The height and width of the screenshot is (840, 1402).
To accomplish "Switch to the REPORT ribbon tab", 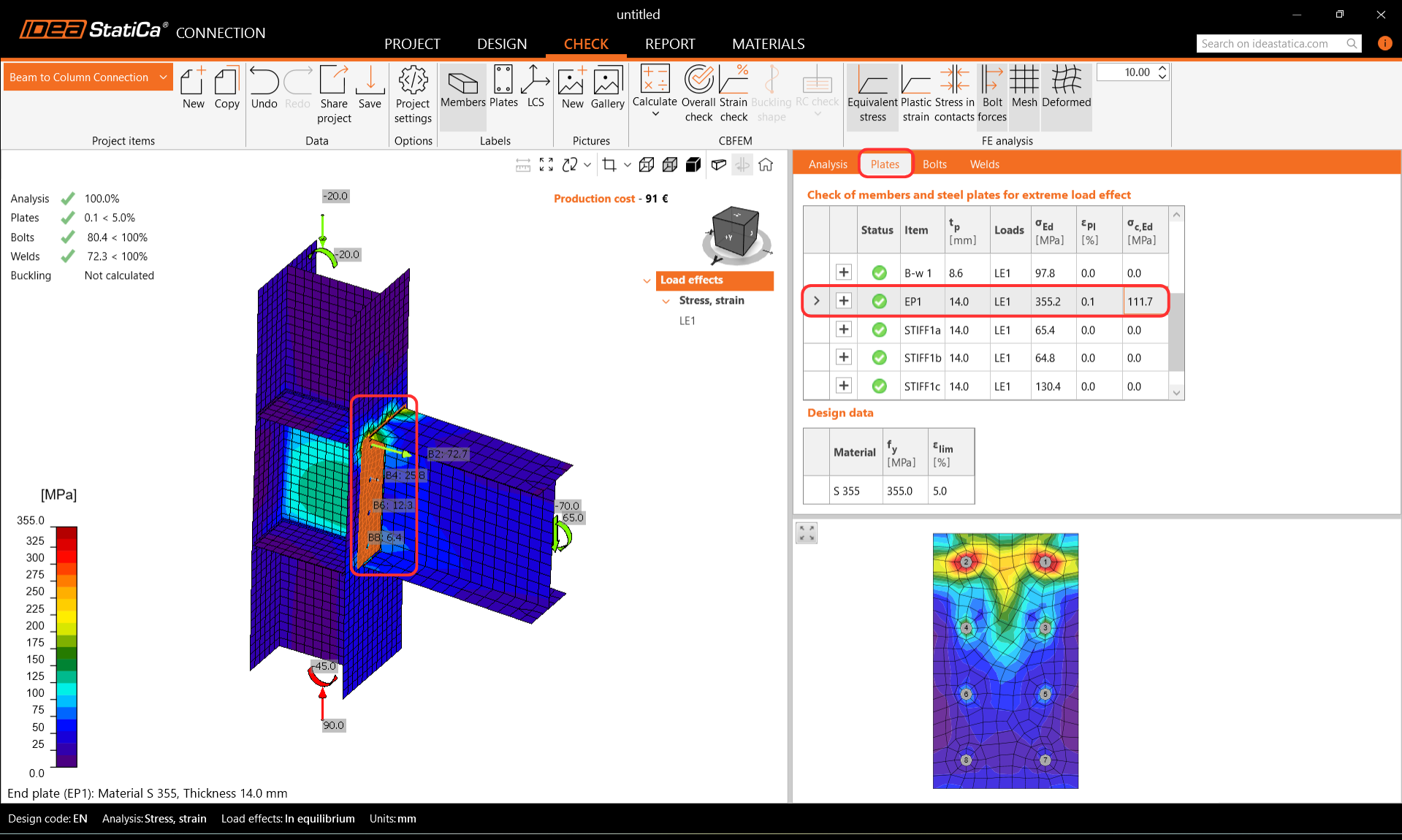I will click(670, 44).
